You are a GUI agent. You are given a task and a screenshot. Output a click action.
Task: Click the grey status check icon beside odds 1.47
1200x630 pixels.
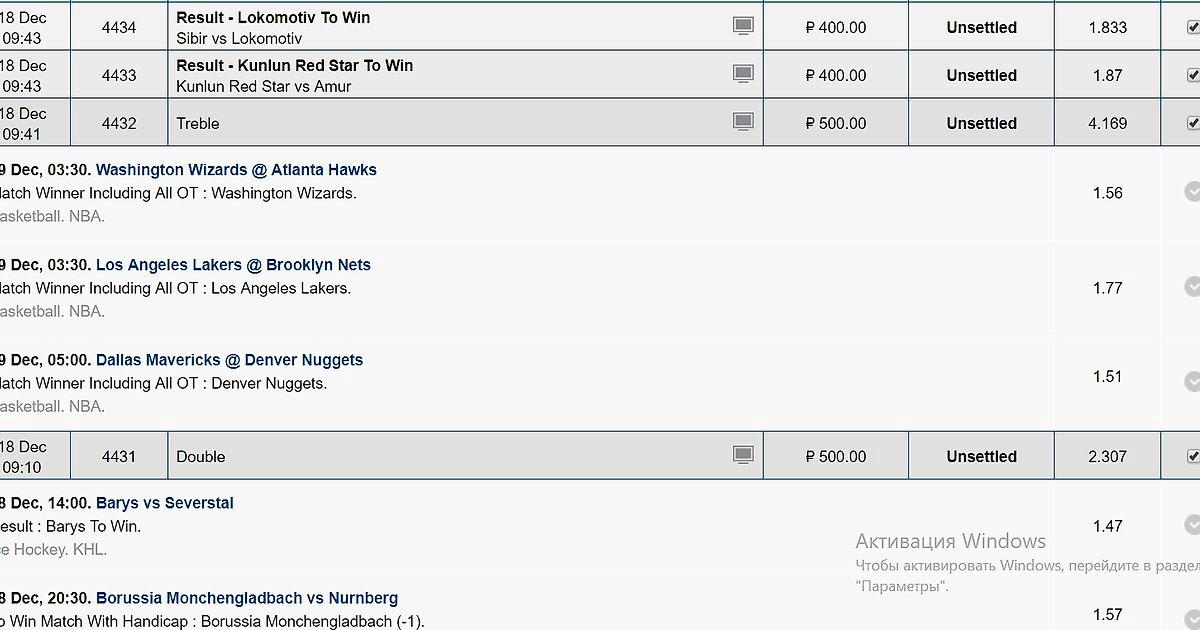click(1192, 525)
